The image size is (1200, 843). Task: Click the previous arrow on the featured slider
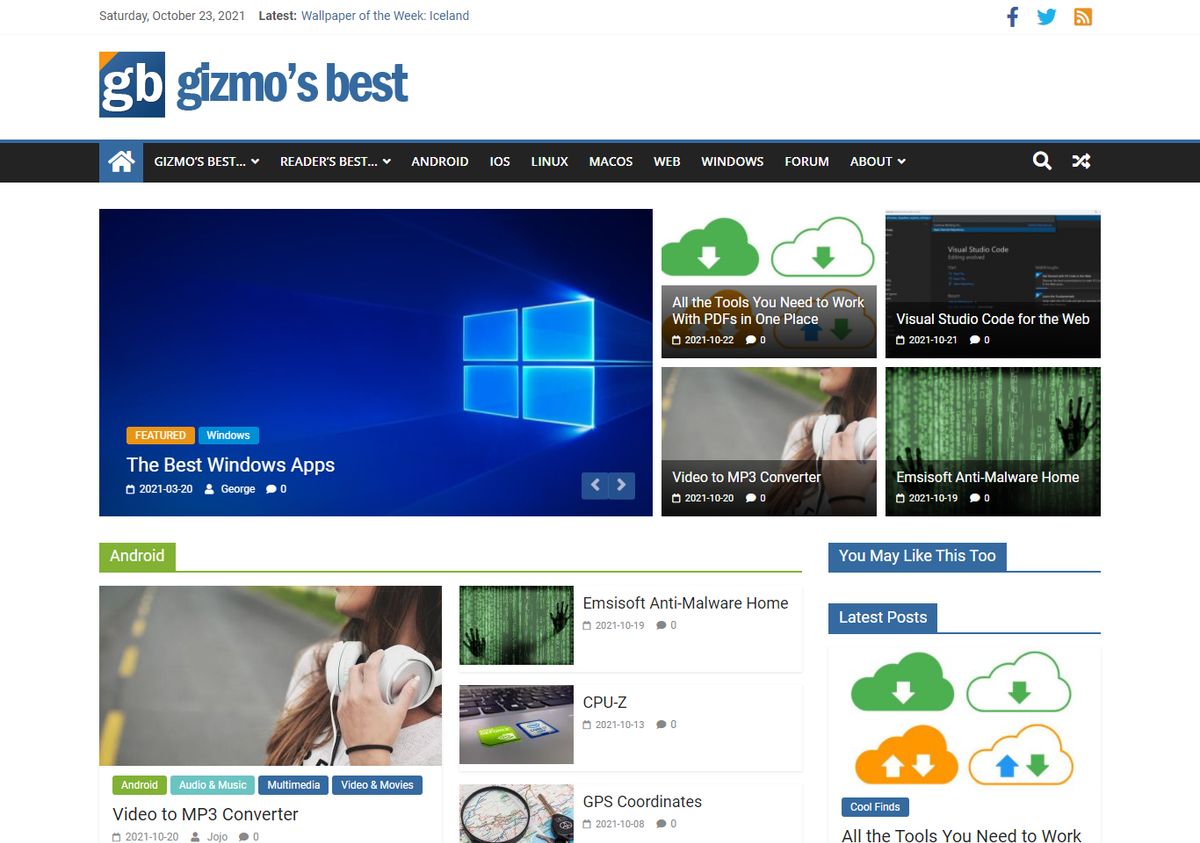595,484
